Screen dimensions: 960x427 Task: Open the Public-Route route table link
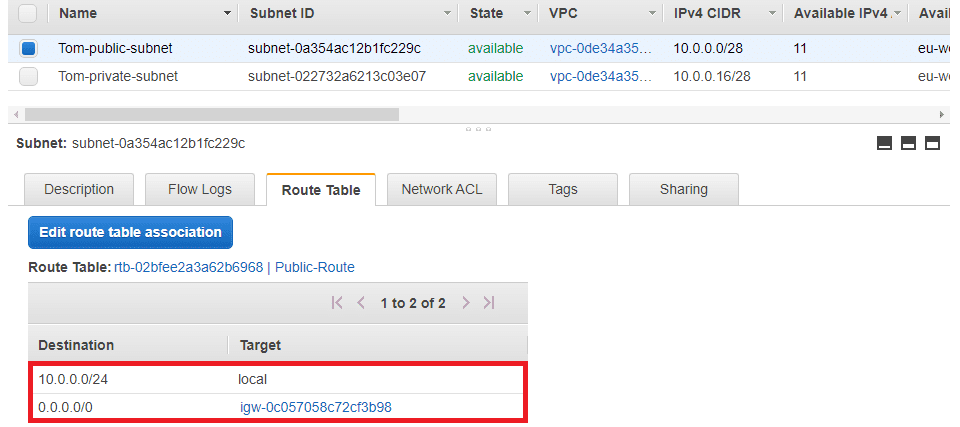tap(315, 267)
